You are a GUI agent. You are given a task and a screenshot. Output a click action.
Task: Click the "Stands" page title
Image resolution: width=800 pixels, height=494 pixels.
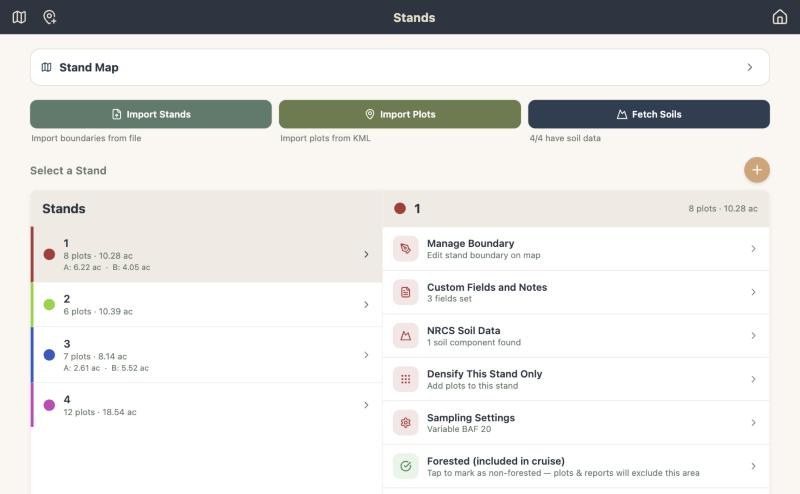pyautogui.click(x=414, y=17)
